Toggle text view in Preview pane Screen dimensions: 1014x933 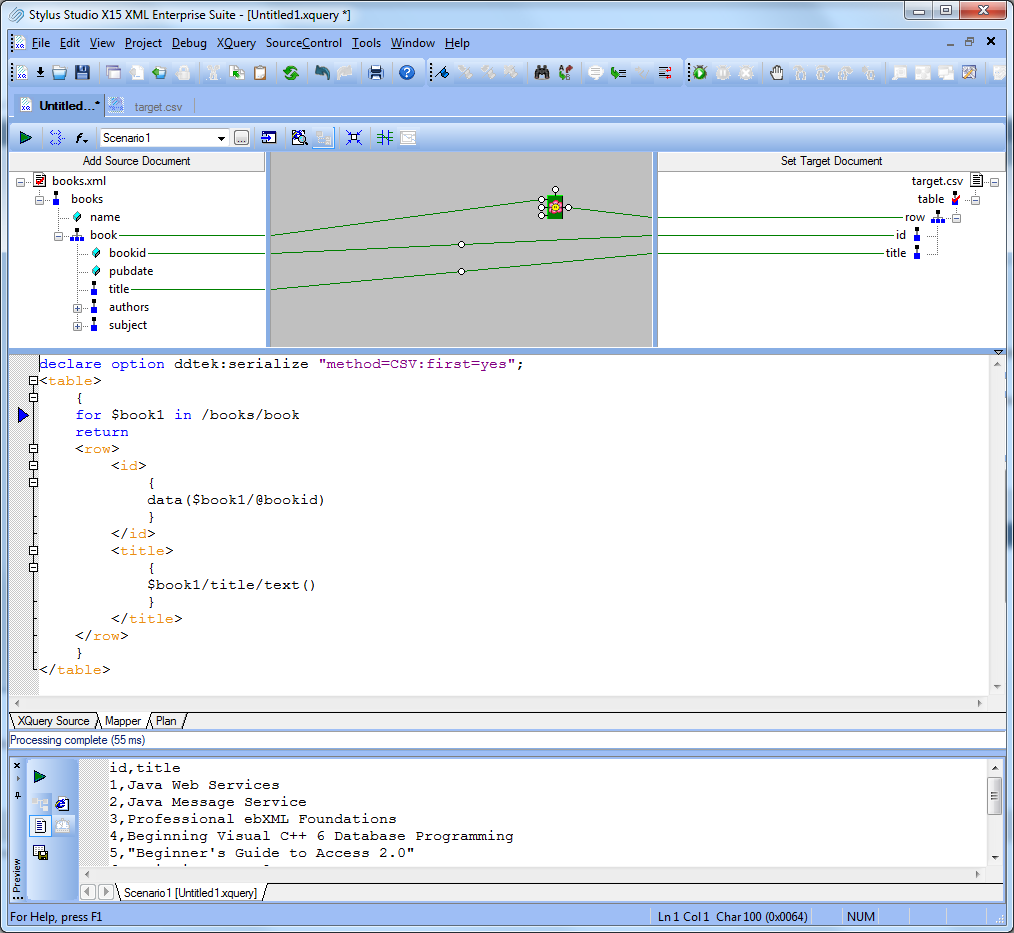(x=40, y=825)
